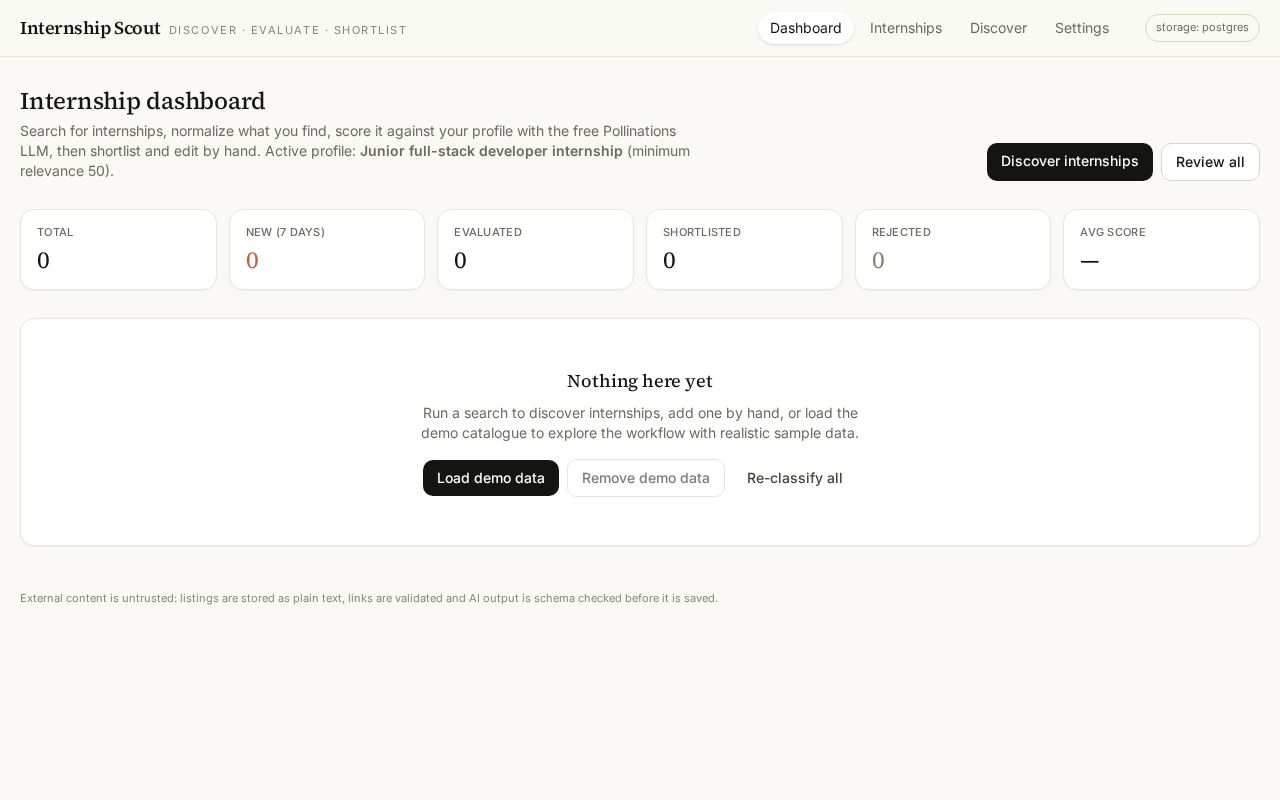Select the Rejected stat card
1280x800 pixels.
(953, 250)
